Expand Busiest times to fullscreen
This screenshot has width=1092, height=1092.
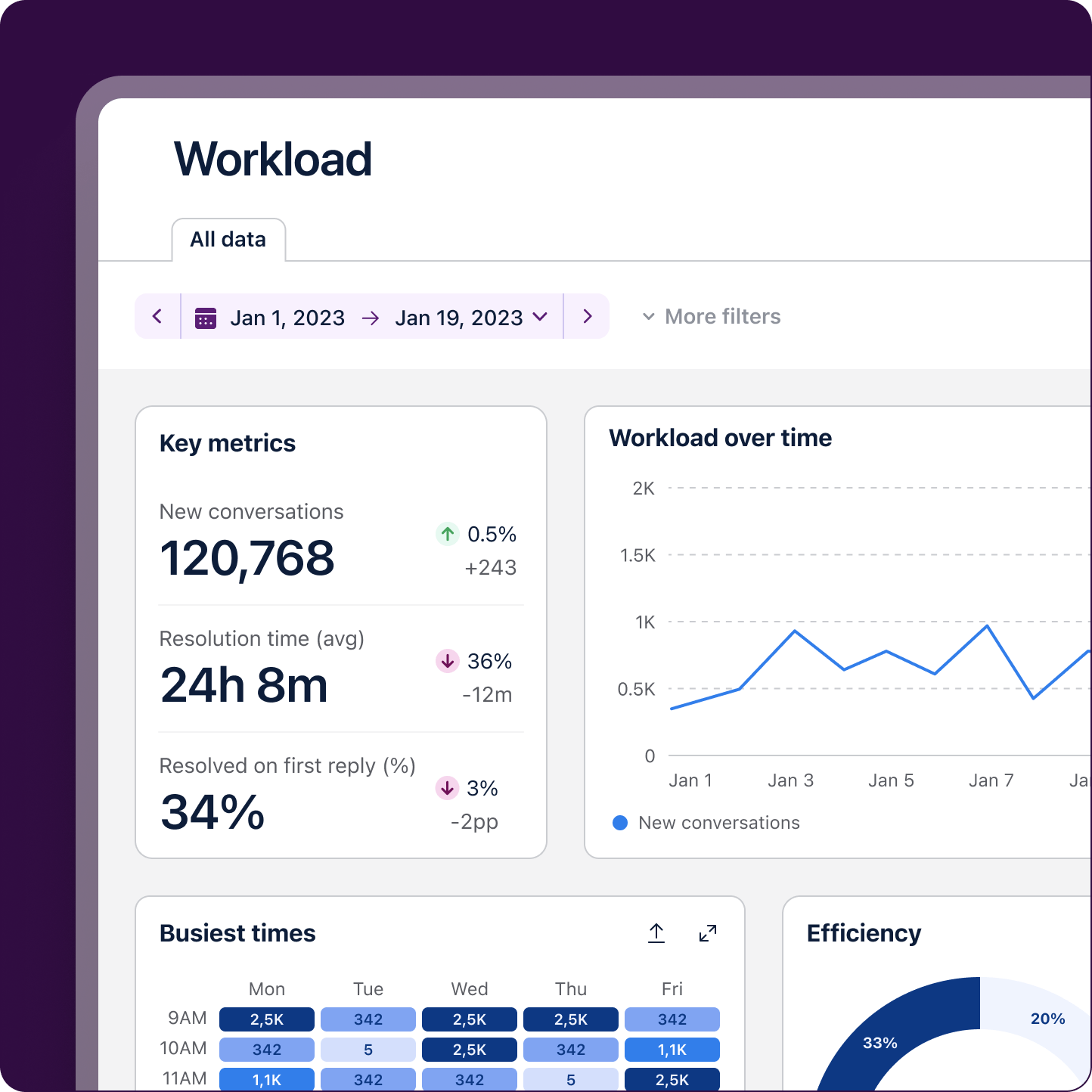[x=708, y=933]
